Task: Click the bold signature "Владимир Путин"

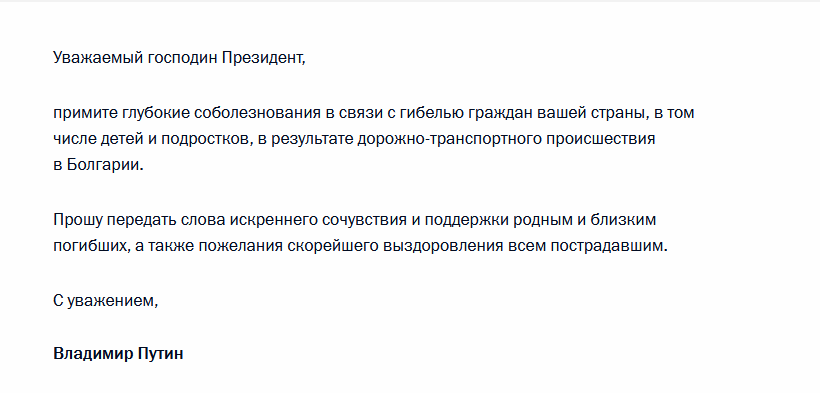Action: pyautogui.click(x=118, y=354)
